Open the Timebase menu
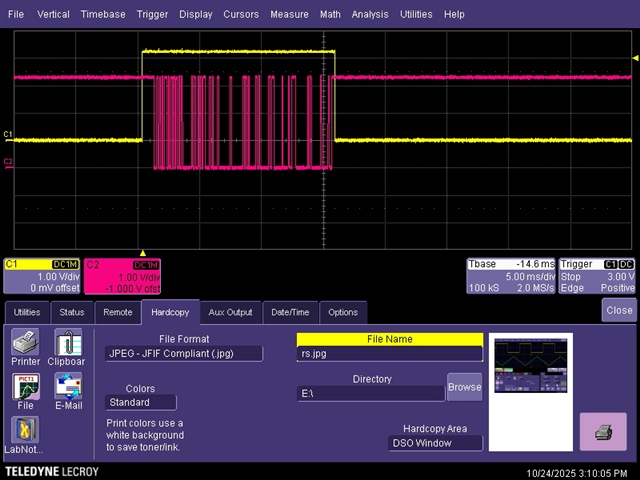 click(x=103, y=15)
